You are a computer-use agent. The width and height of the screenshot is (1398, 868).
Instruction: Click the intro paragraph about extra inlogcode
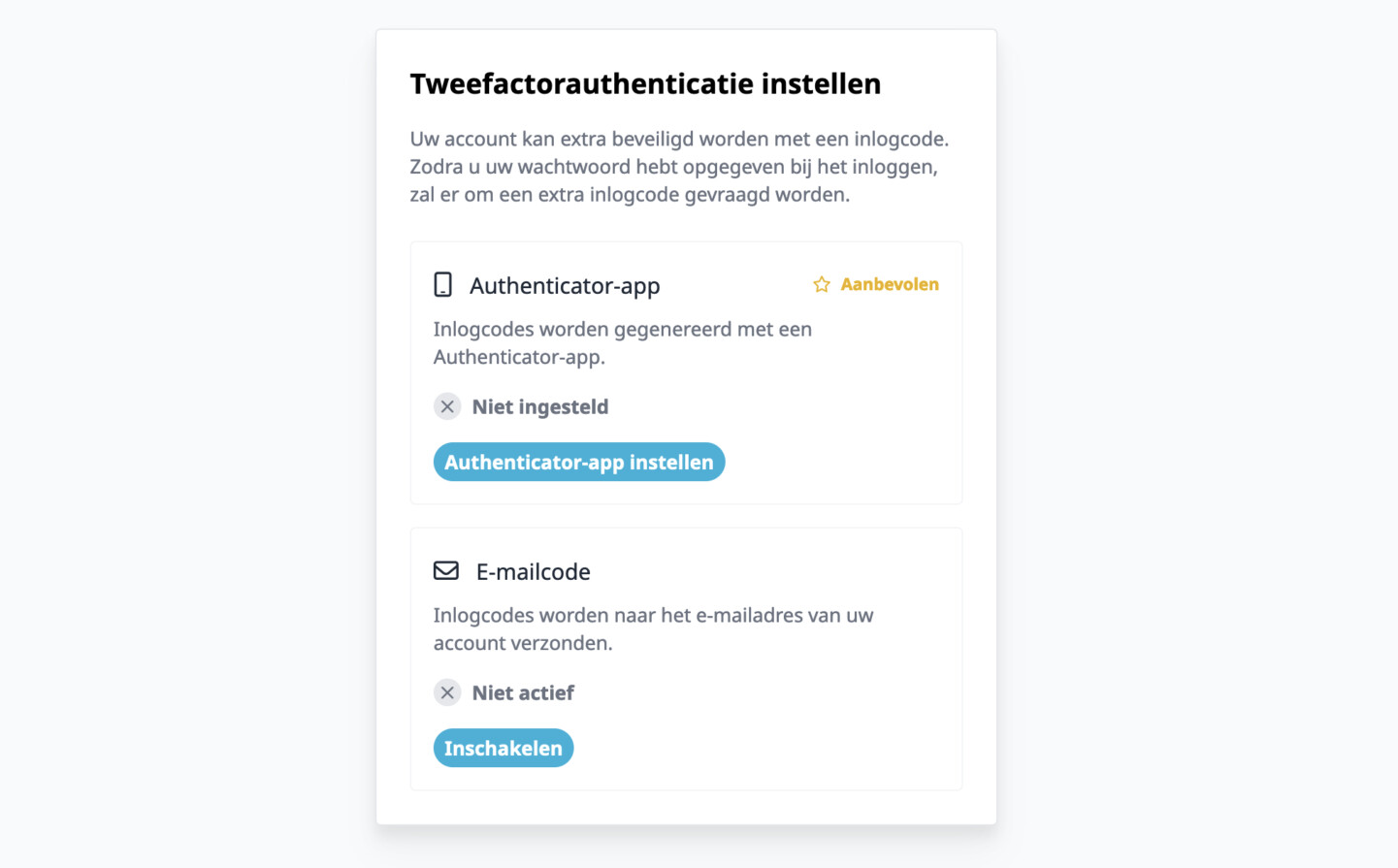(x=678, y=167)
